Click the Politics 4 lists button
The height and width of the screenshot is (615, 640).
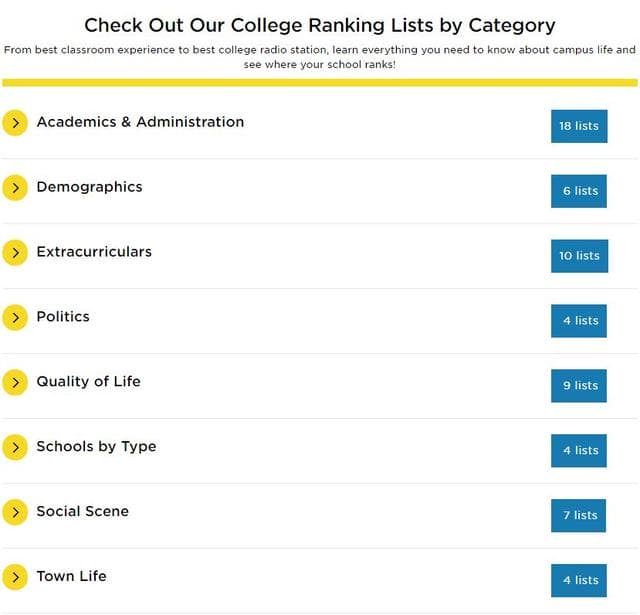tap(579, 321)
